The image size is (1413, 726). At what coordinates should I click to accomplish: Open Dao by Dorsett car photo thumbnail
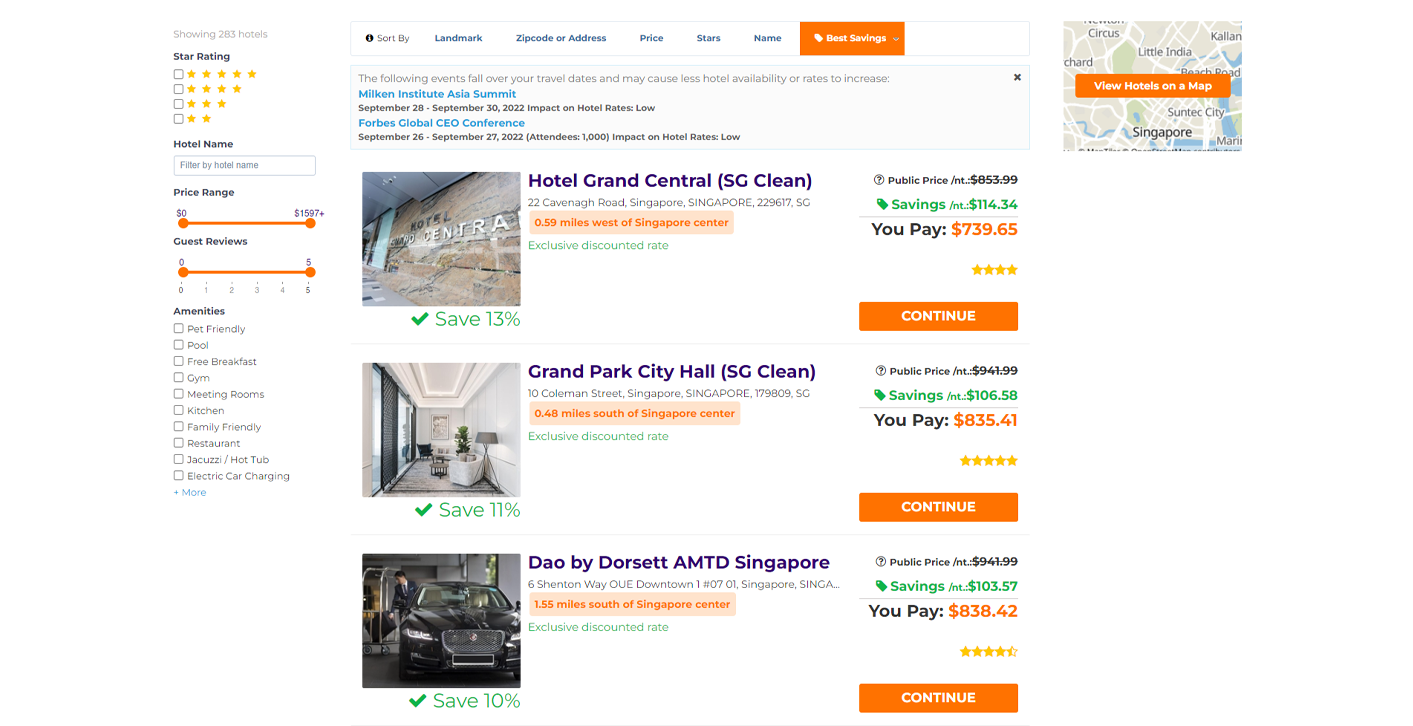pos(441,621)
